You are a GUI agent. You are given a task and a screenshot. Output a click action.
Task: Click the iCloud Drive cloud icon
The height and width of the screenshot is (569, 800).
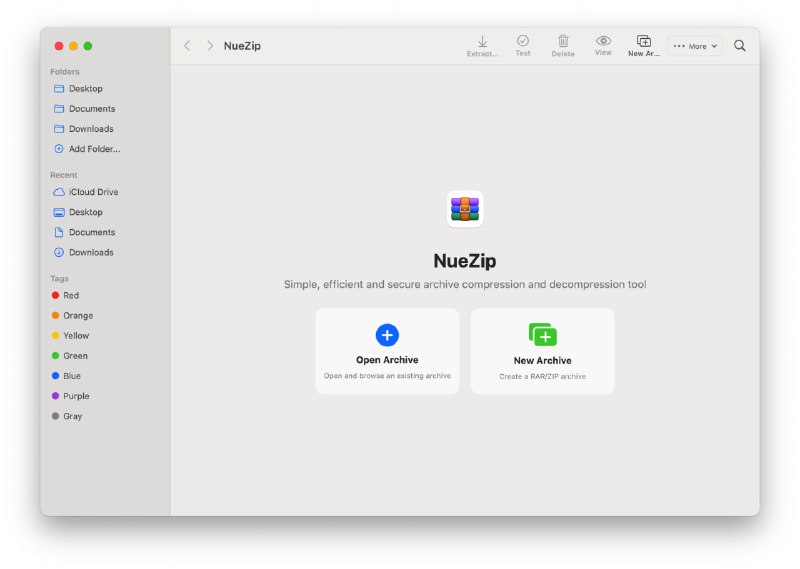point(59,192)
